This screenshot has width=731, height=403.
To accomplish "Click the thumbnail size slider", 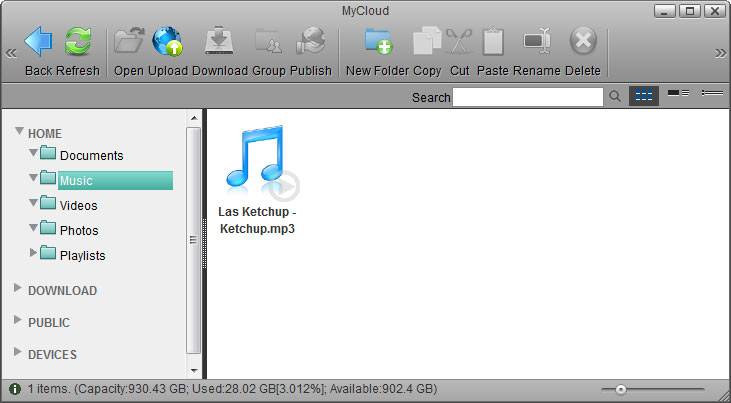I will coord(621,389).
